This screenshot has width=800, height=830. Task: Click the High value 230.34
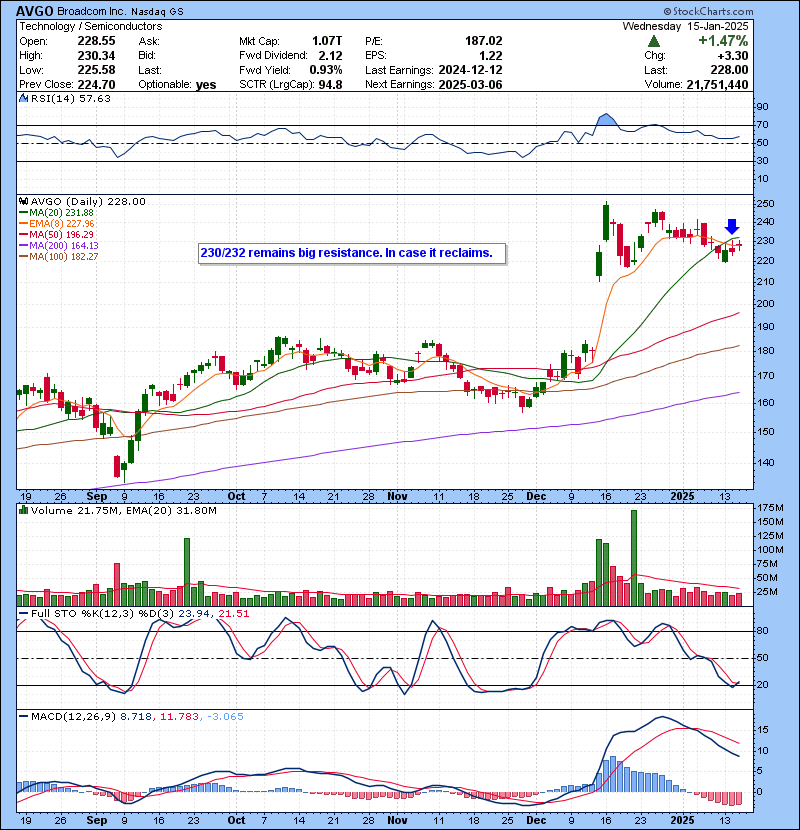(96, 56)
